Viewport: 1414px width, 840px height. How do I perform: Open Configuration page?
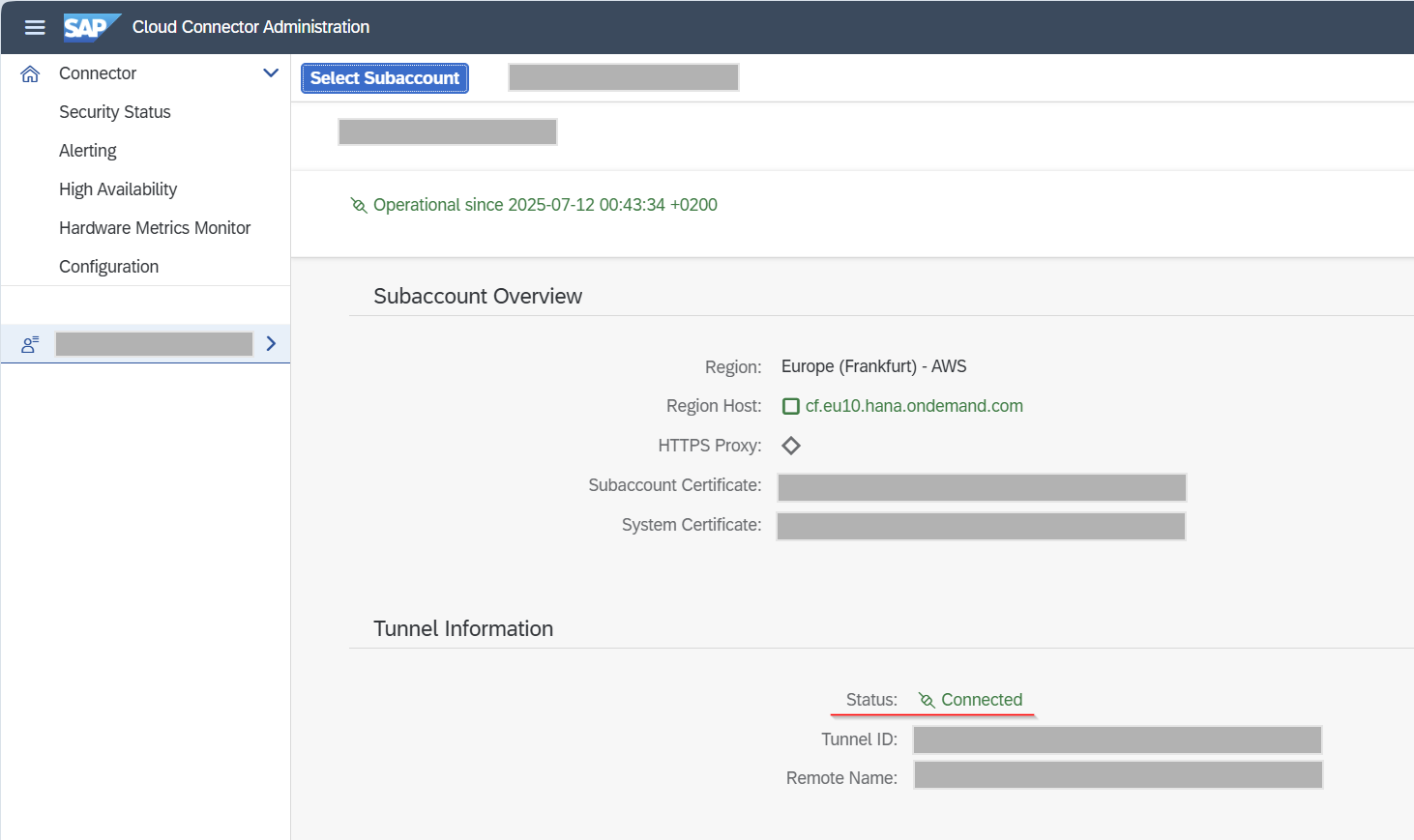point(109,267)
